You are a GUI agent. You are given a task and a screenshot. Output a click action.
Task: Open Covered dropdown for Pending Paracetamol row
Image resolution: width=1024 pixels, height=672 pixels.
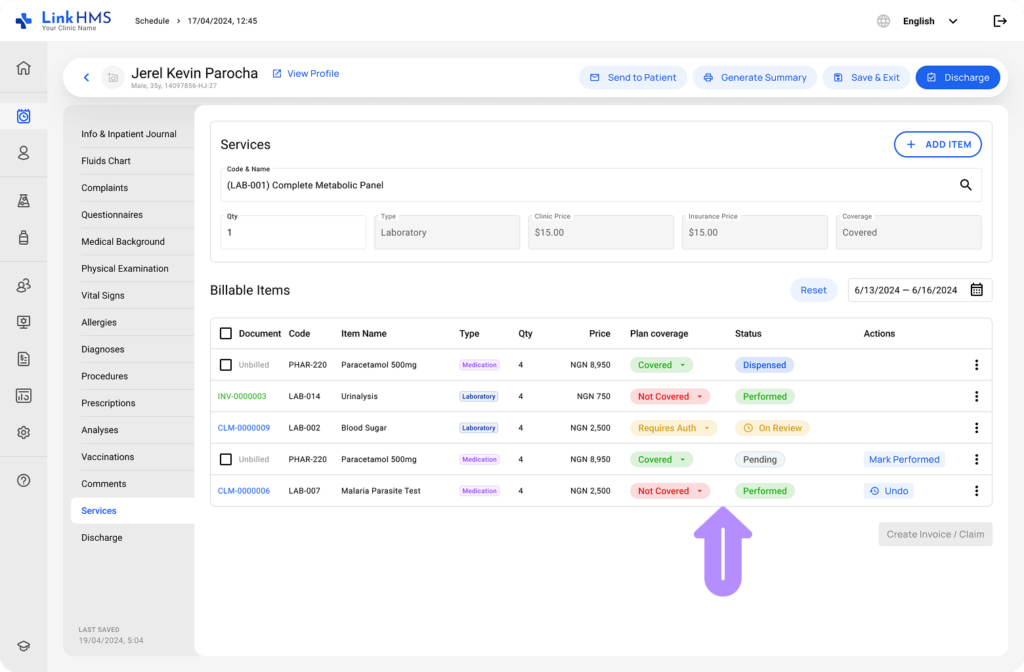[x=661, y=459]
